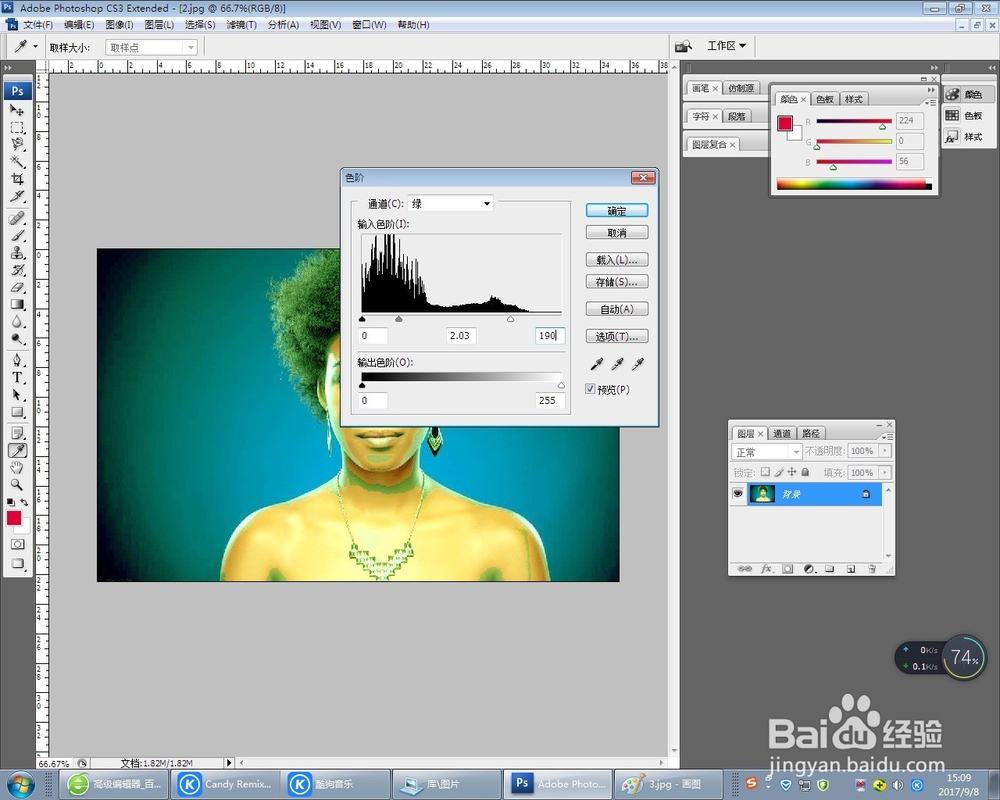The width and height of the screenshot is (1000, 800).
Task: Select the Rectangle shape tool
Action: click(x=17, y=412)
